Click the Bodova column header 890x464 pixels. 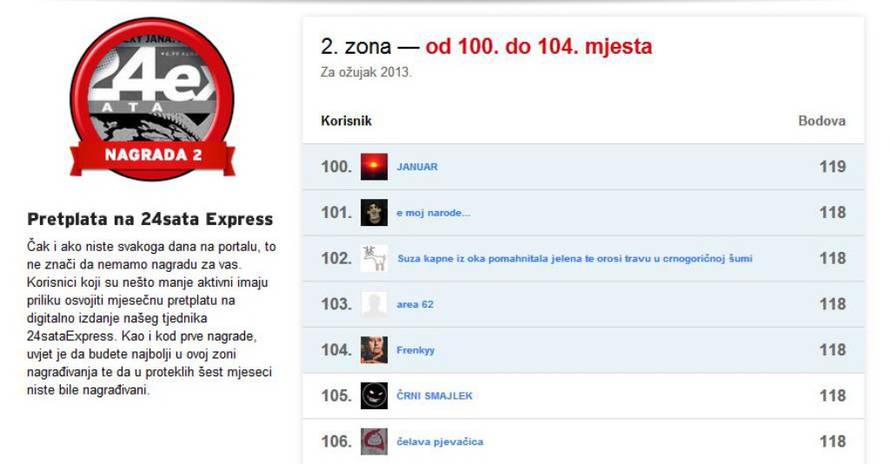click(x=822, y=121)
